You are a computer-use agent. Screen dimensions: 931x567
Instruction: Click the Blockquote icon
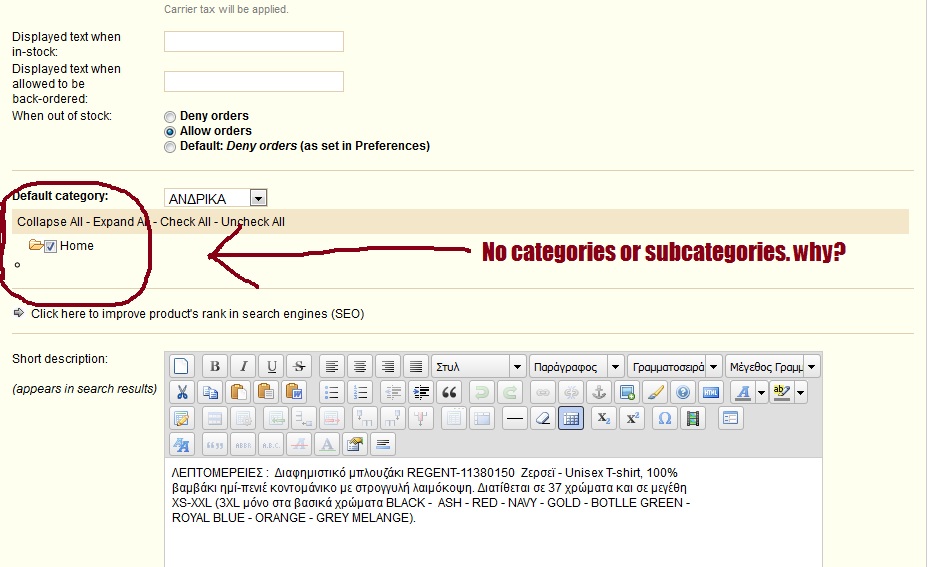click(449, 392)
